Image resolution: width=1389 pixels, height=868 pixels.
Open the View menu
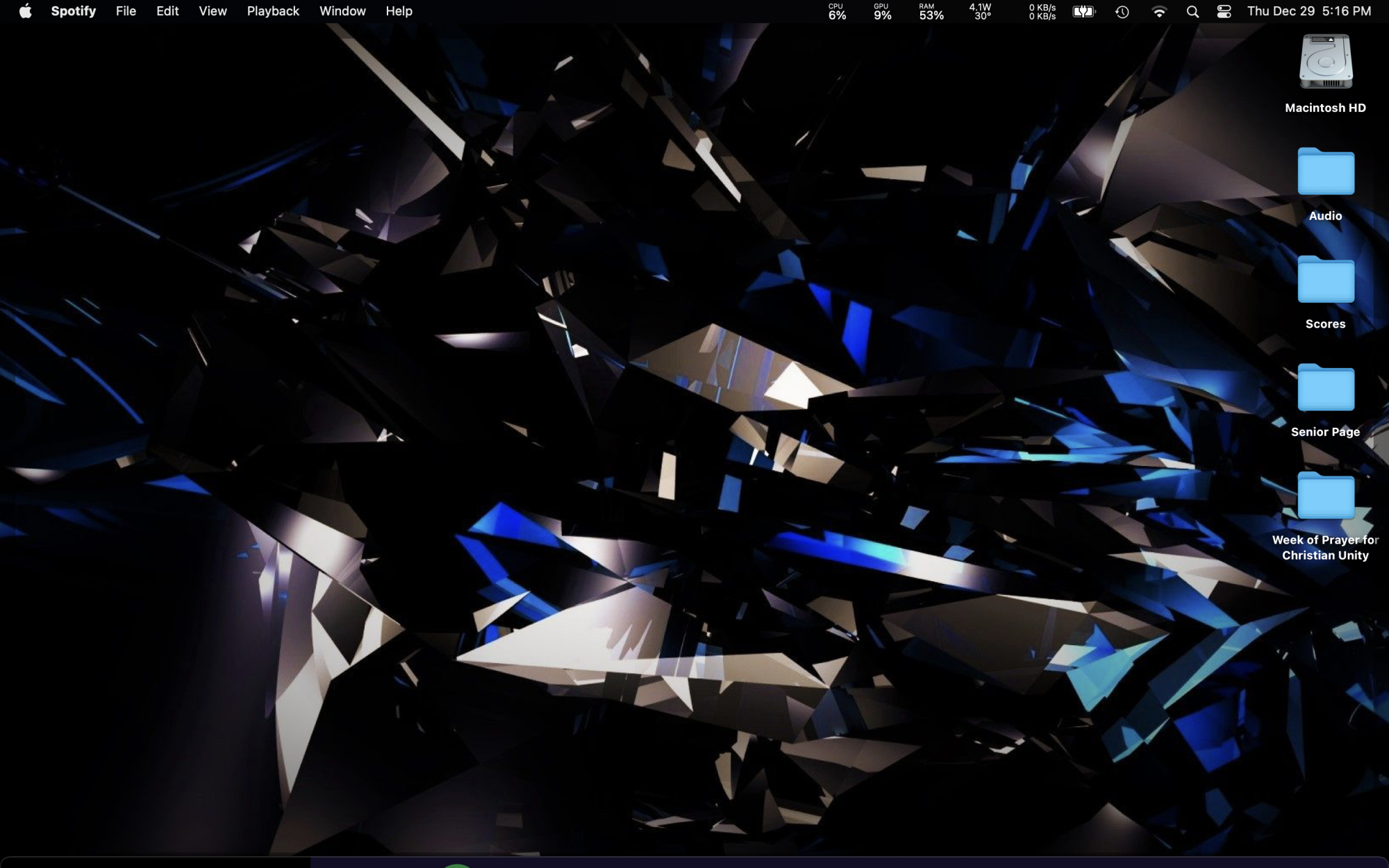(213, 11)
